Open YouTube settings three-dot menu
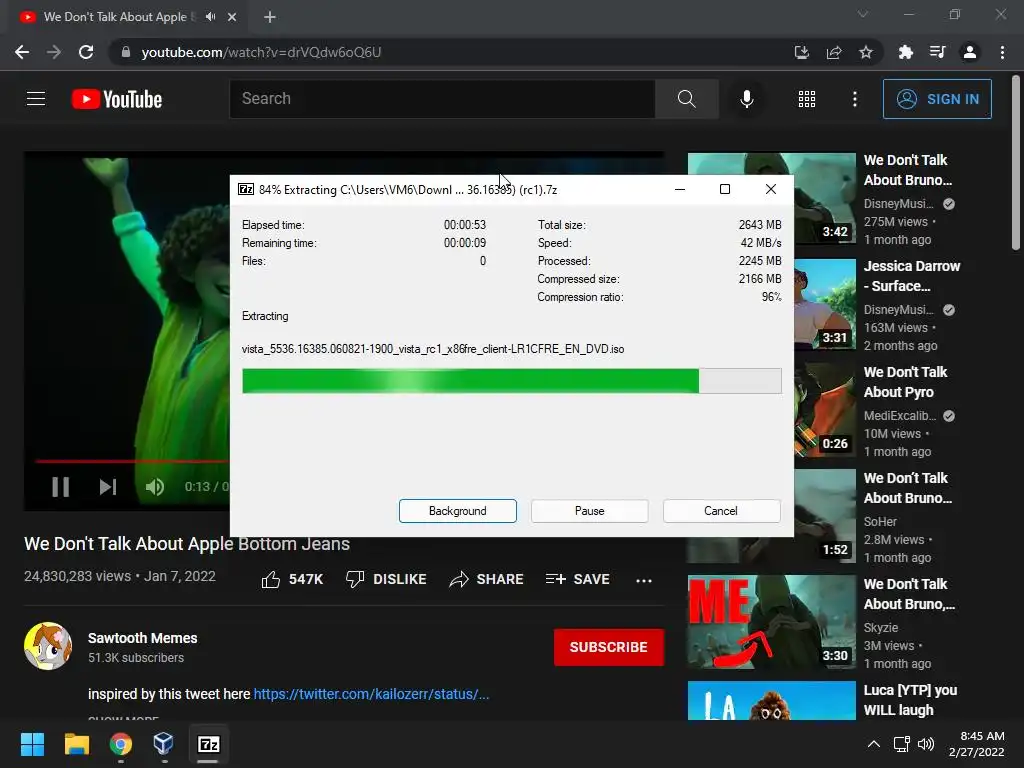1024x768 pixels. point(854,99)
